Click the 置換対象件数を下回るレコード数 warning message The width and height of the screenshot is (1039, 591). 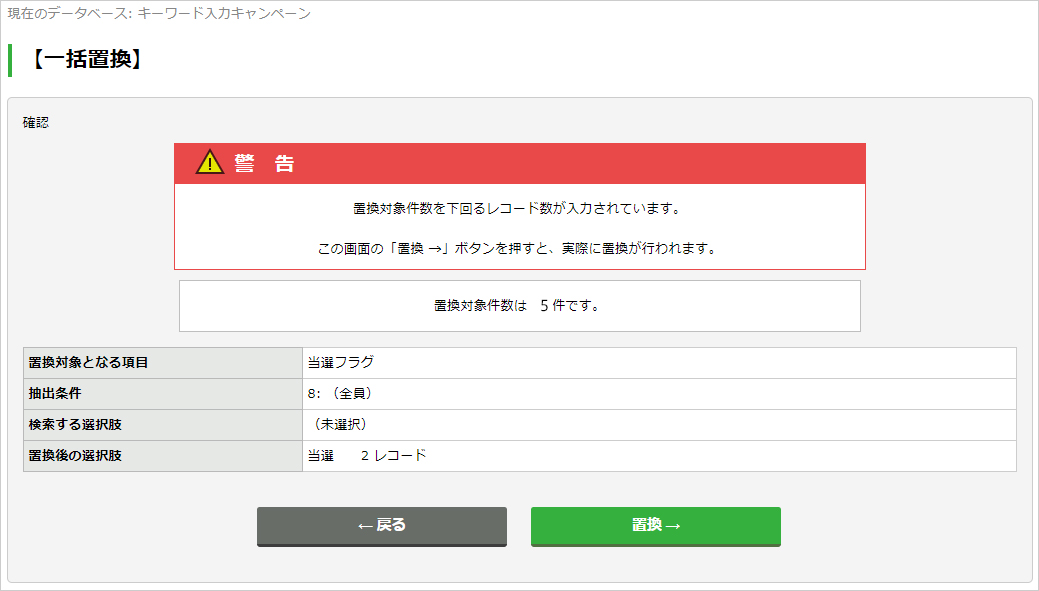click(517, 208)
